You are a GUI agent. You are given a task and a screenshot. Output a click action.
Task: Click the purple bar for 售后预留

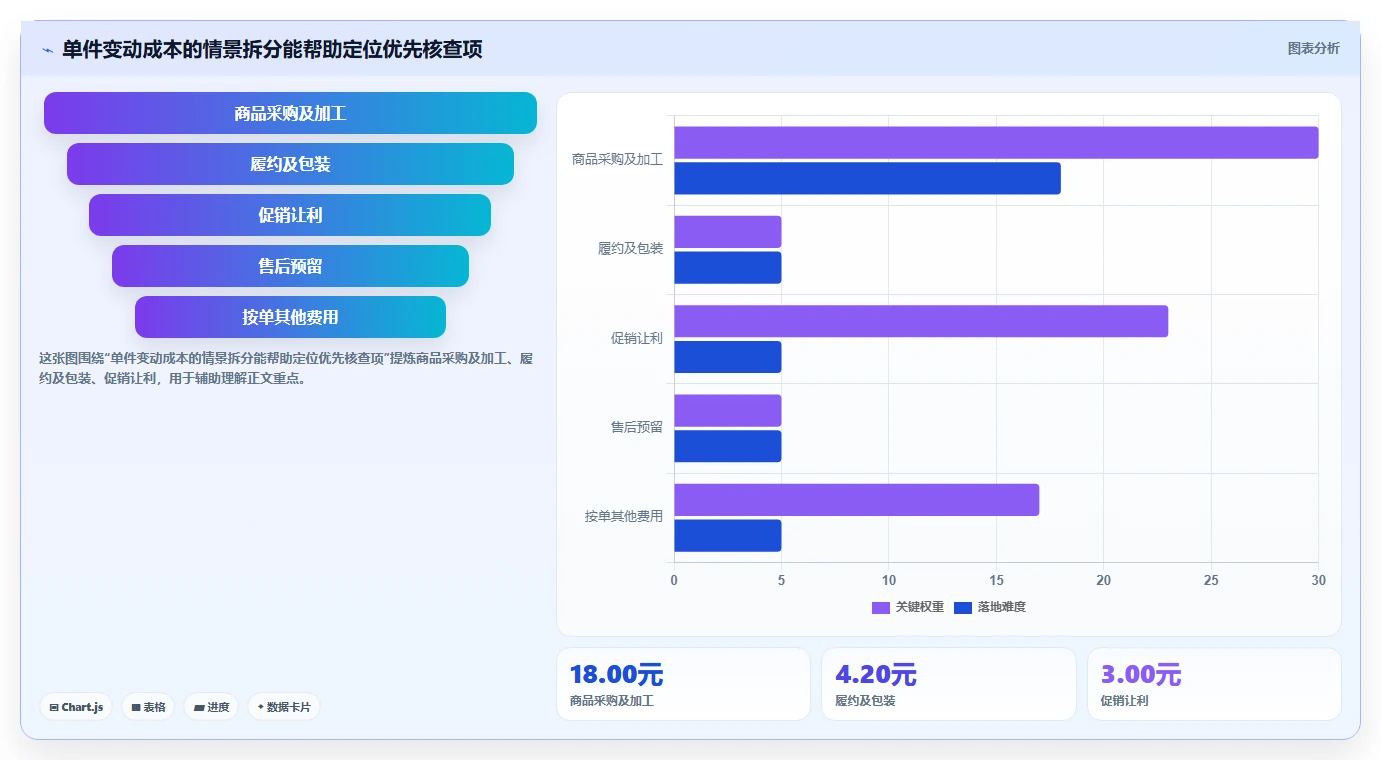pos(727,410)
